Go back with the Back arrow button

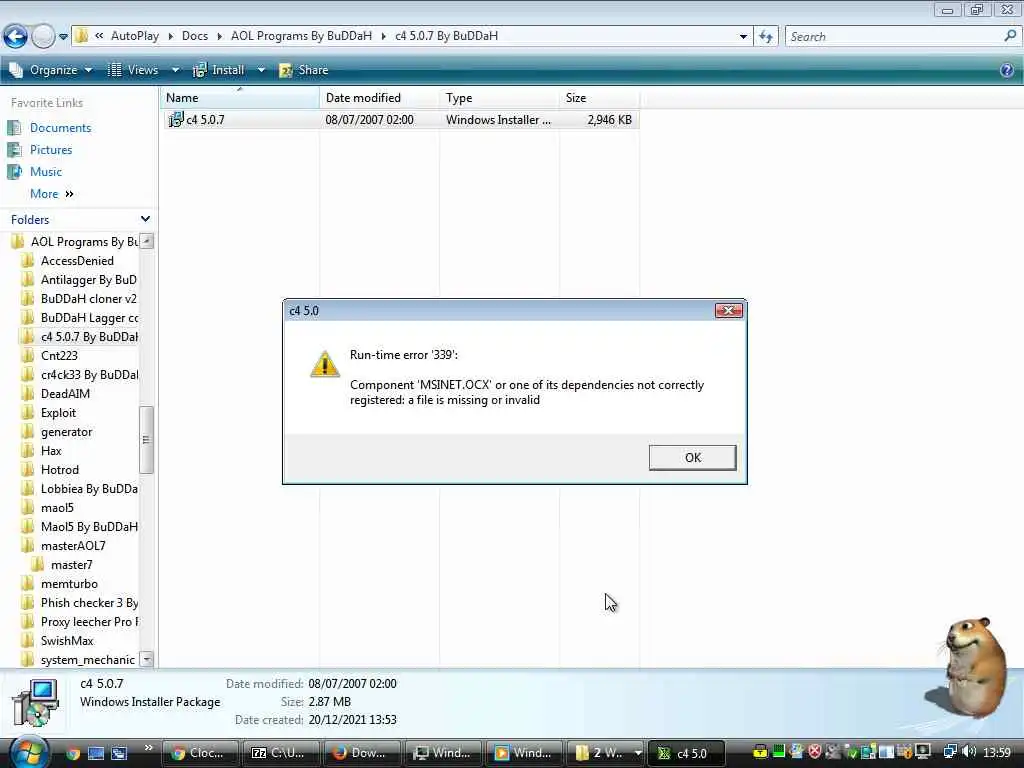pos(15,37)
